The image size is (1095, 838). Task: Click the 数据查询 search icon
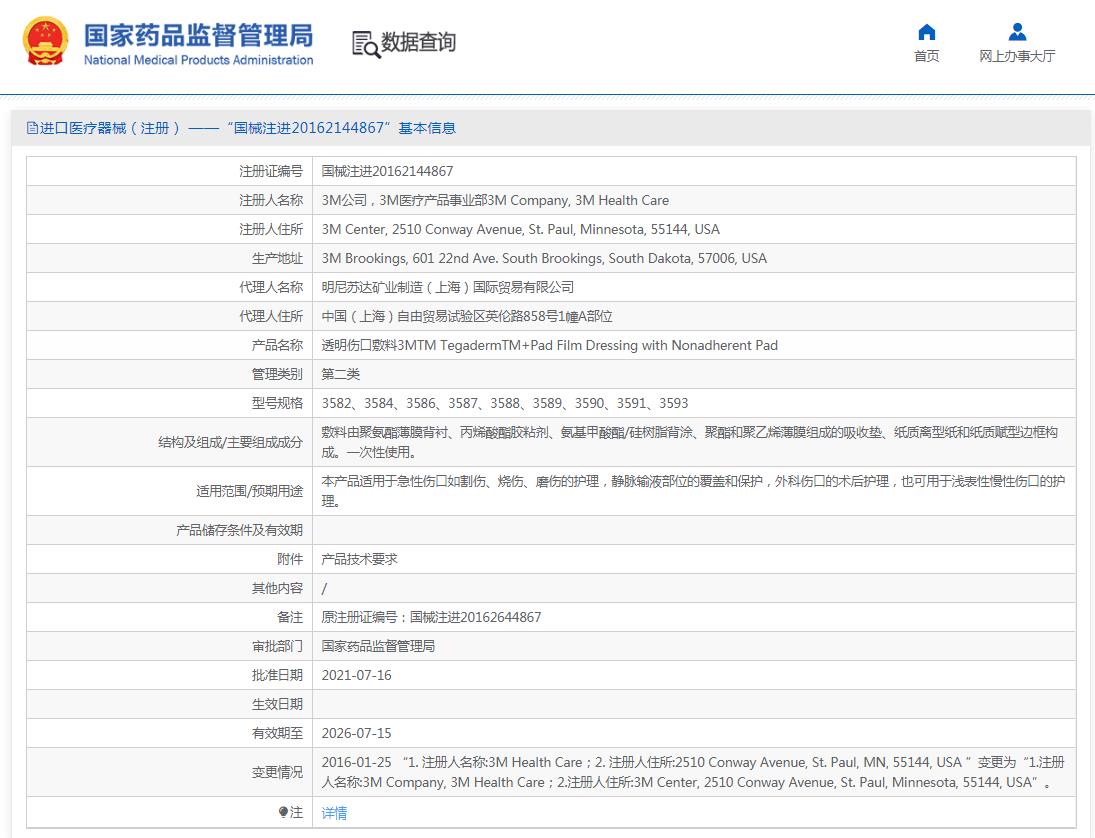click(x=365, y=44)
